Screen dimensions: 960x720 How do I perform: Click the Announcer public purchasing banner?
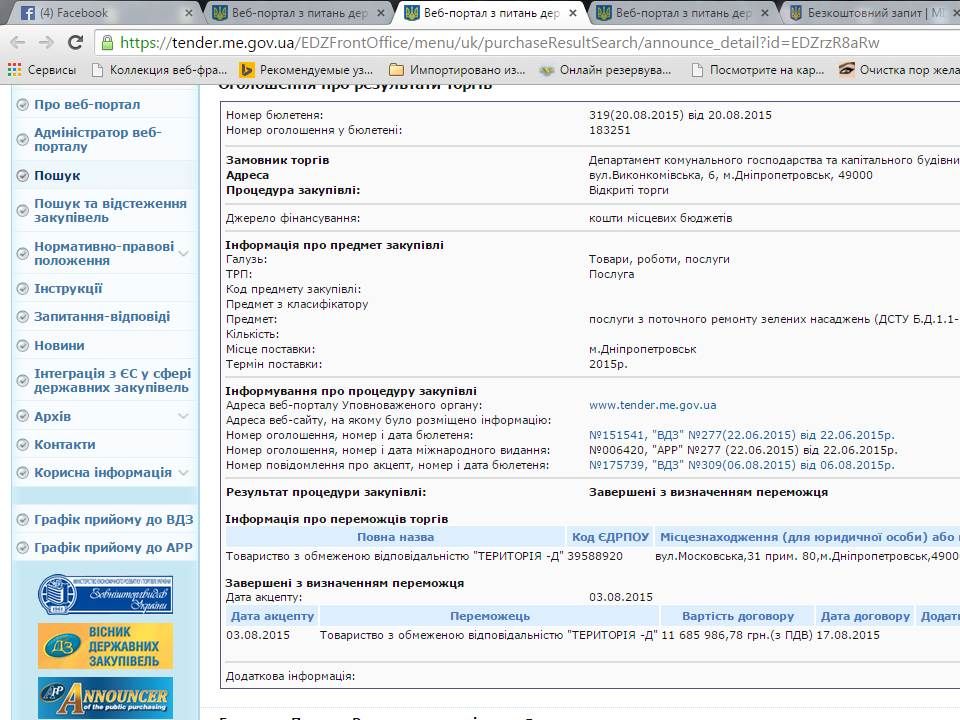(105, 697)
